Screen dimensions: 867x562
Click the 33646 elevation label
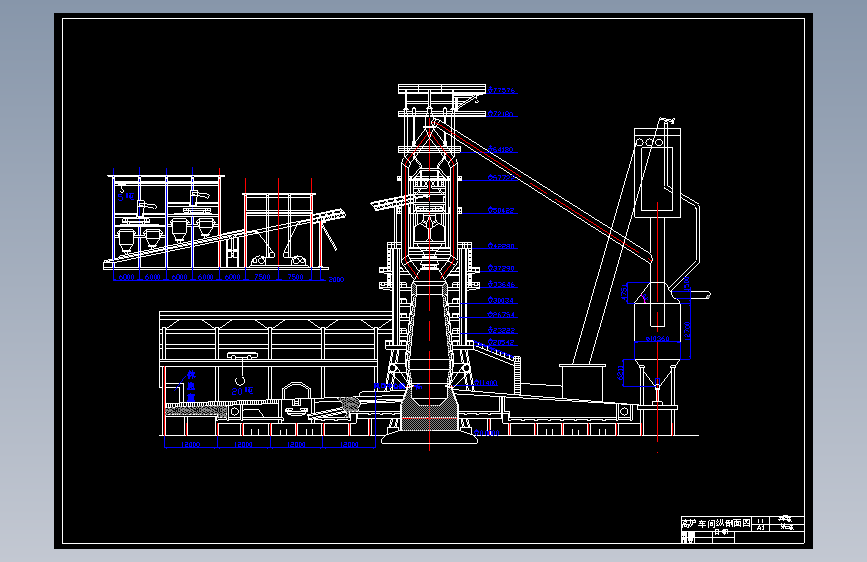501,285
